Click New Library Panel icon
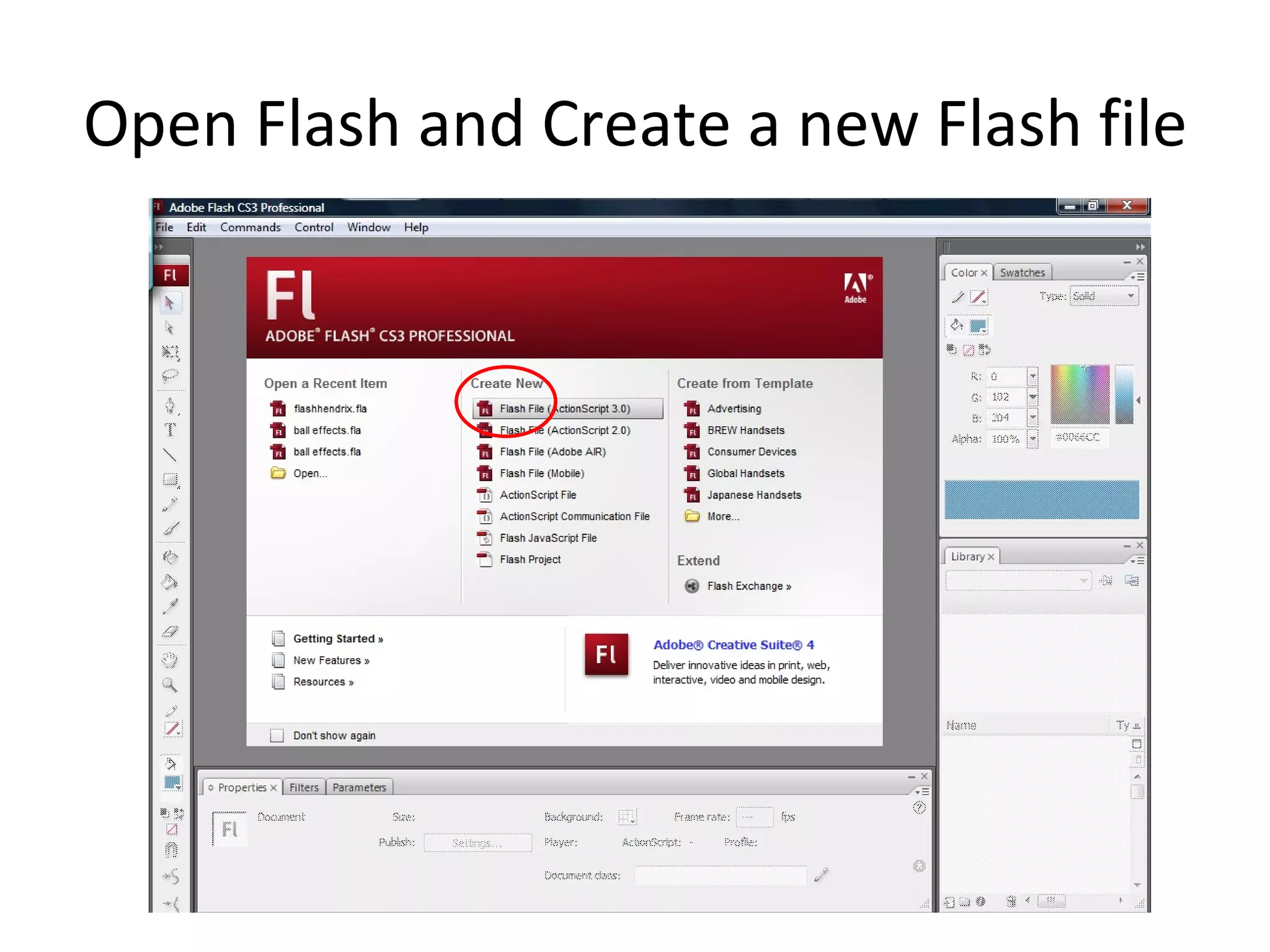The image size is (1270, 952). pos(1132,581)
